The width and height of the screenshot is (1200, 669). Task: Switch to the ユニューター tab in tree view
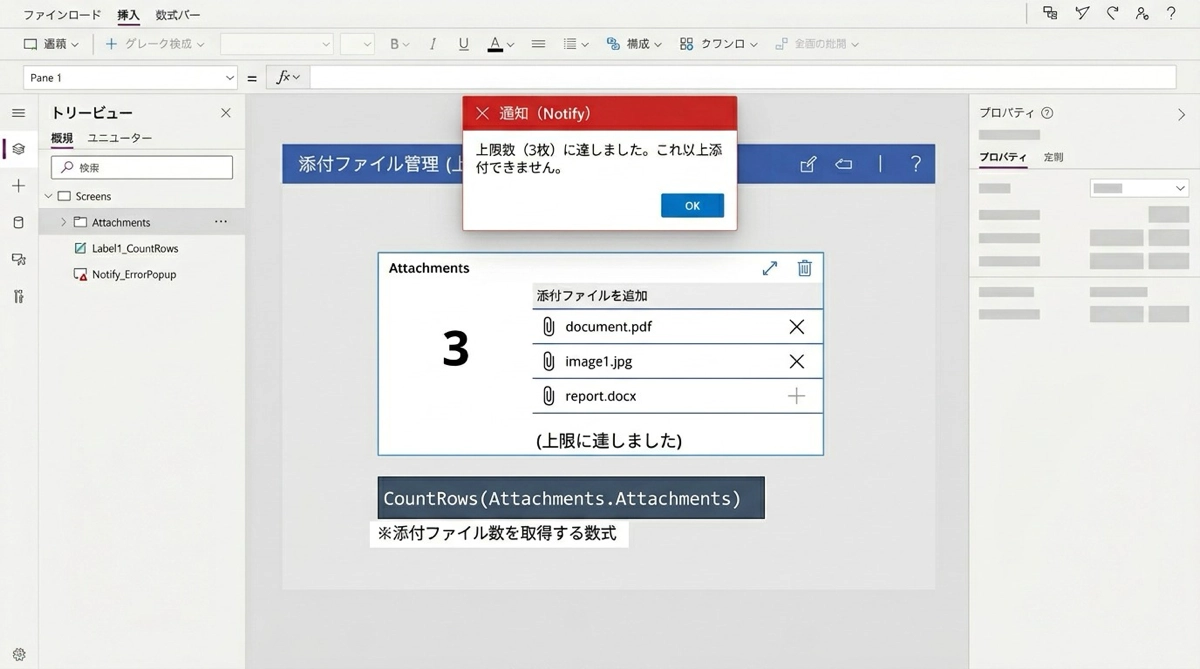click(x=120, y=138)
